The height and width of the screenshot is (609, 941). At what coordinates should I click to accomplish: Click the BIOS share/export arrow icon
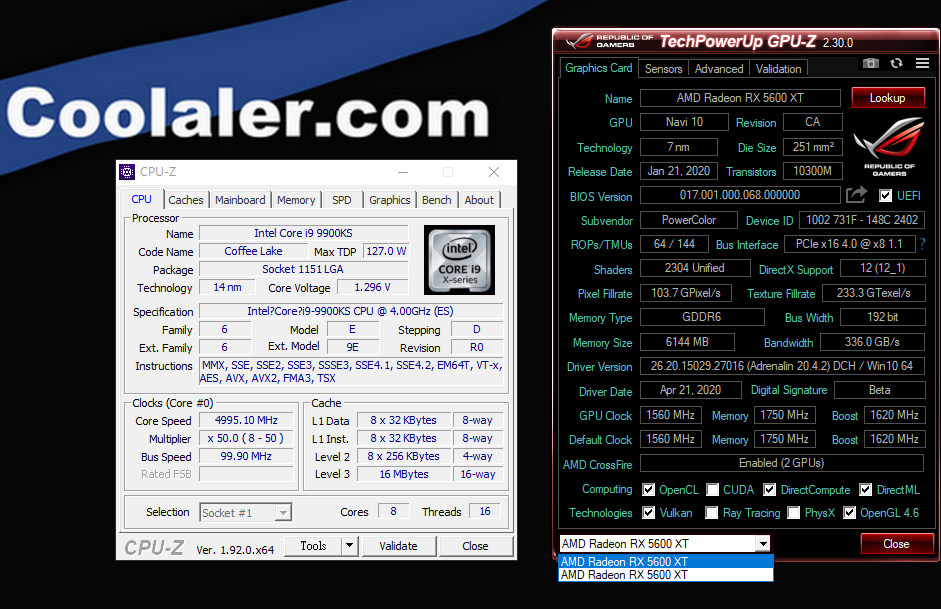coord(856,194)
